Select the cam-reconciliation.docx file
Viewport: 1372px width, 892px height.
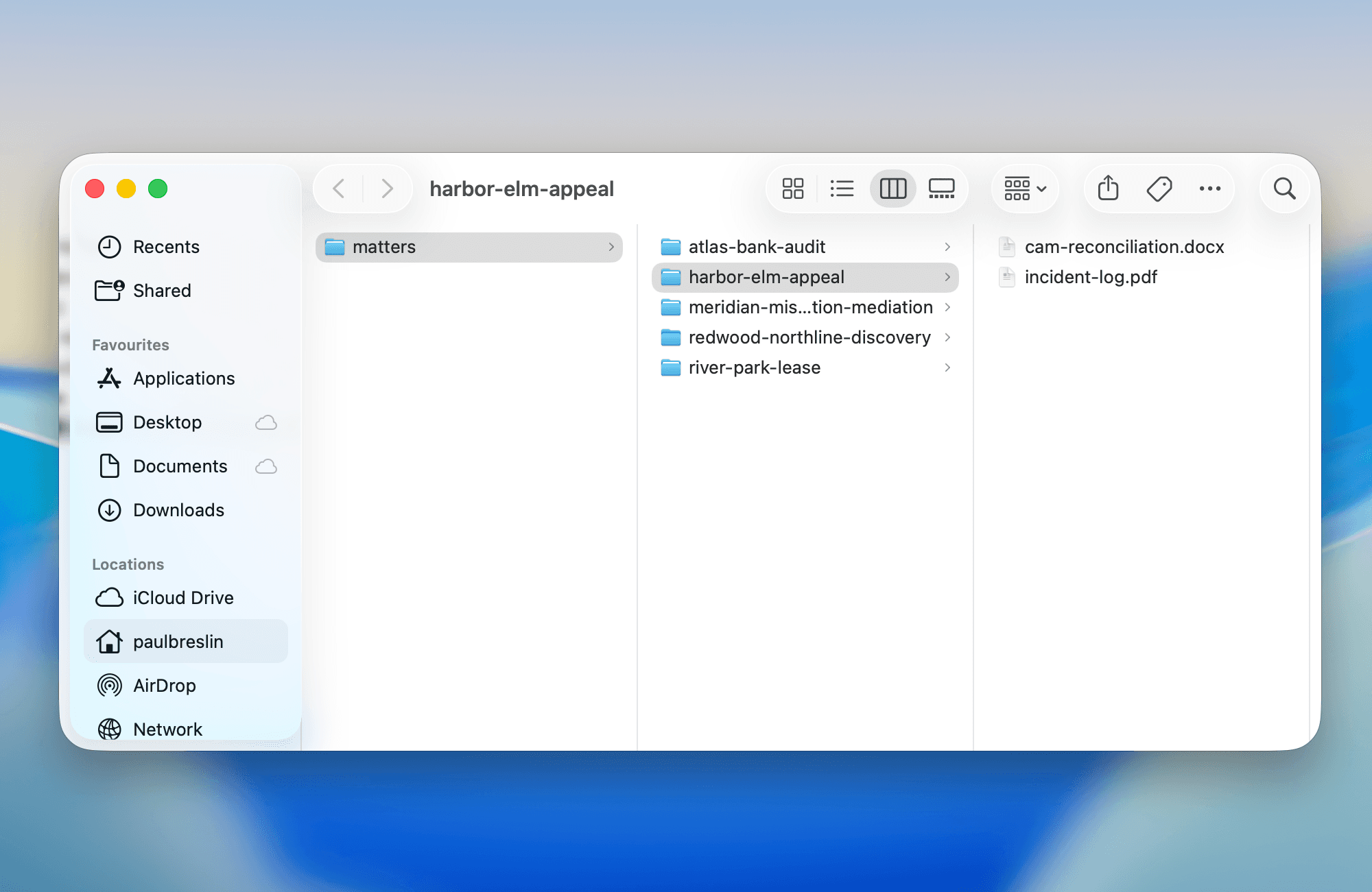[1124, 247]
